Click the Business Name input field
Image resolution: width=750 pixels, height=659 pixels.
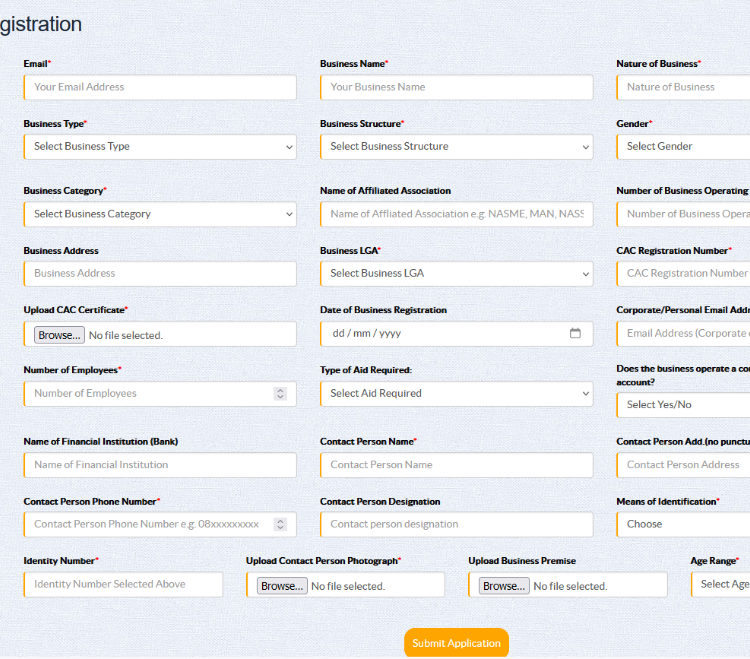[x=456, y=87]
